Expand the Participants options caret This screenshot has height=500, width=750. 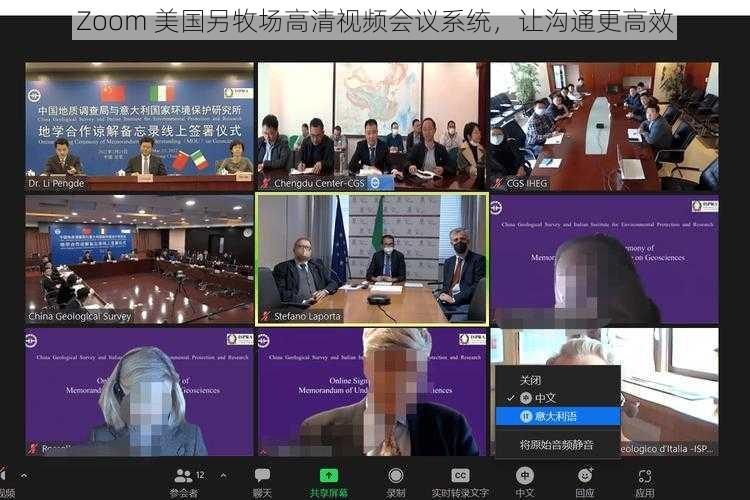coord(223,476)
